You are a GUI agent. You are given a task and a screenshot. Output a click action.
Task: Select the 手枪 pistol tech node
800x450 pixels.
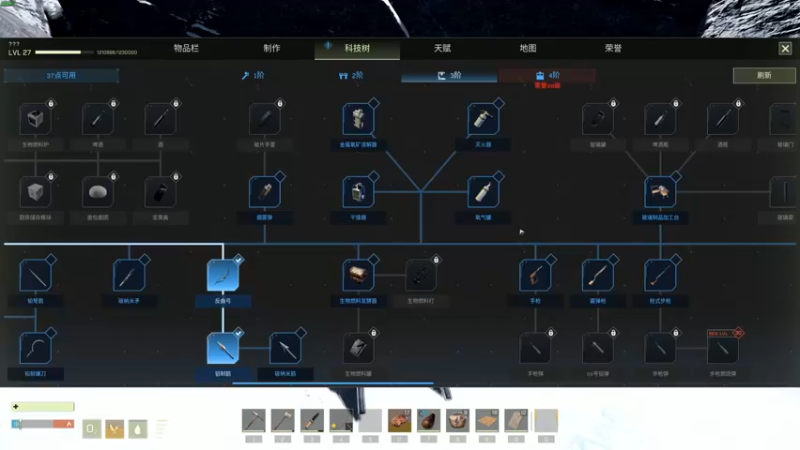pyautogui.click(x=535, y=276)
